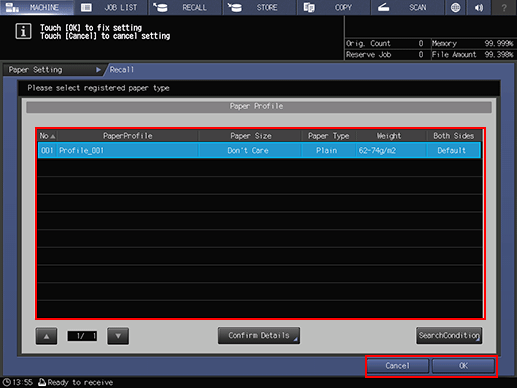Select the Profile_001 paper profile row
This screenshot has height=388, width=517.
259,150
